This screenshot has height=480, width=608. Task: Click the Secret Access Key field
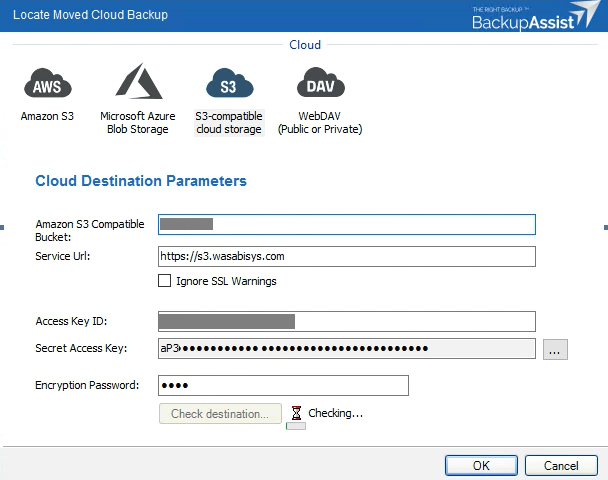(x=347, y=349)
